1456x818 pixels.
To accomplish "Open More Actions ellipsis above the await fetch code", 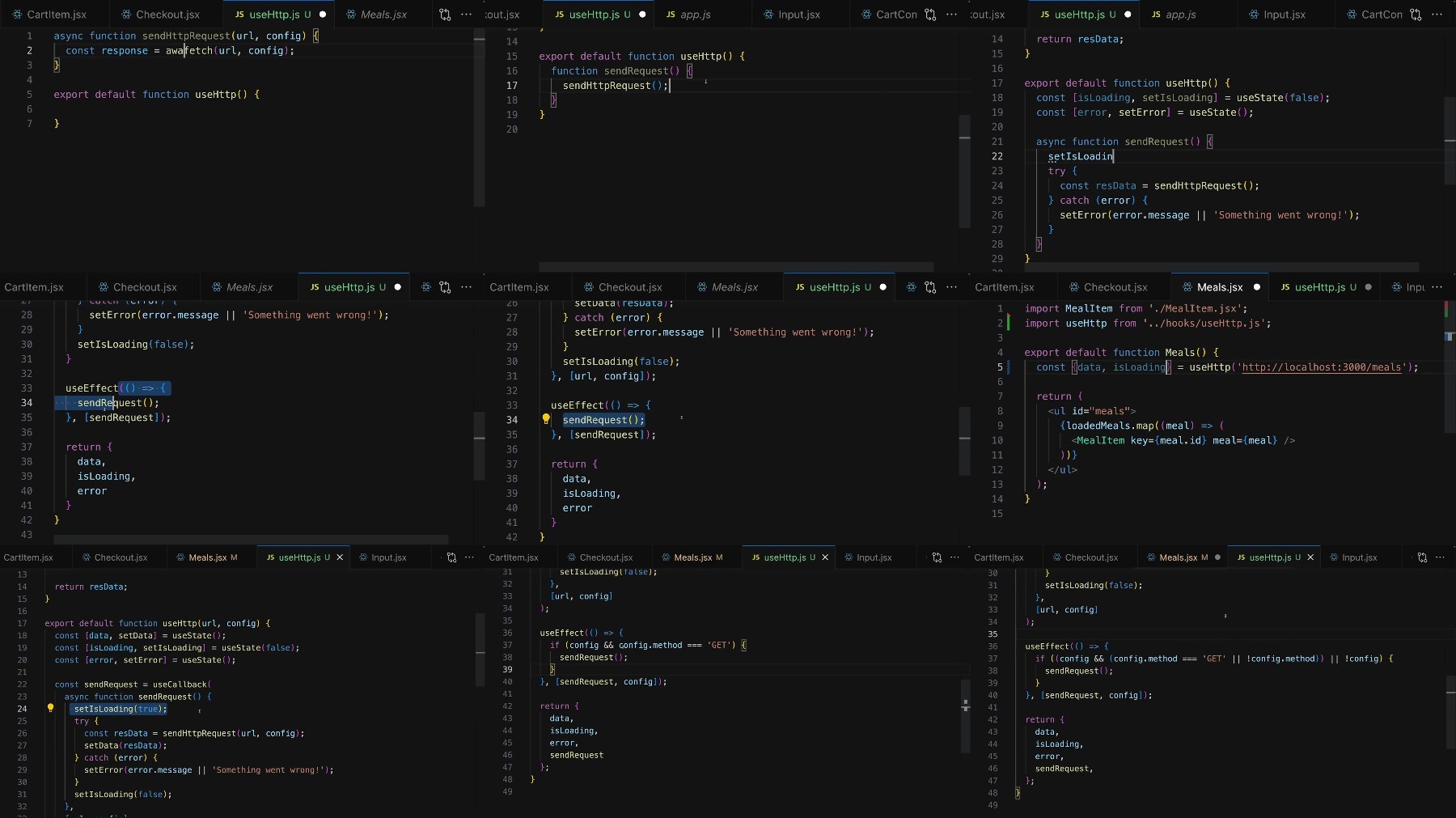I will (467, 15).
